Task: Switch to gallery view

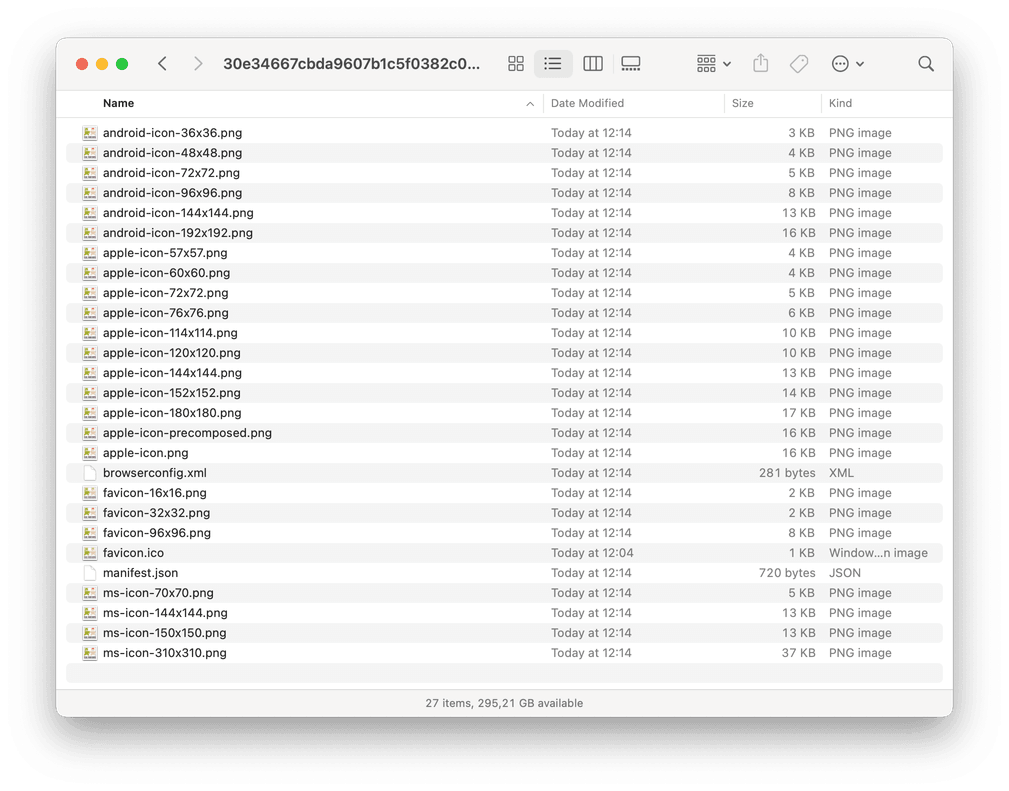Action: tap(630, 63)
